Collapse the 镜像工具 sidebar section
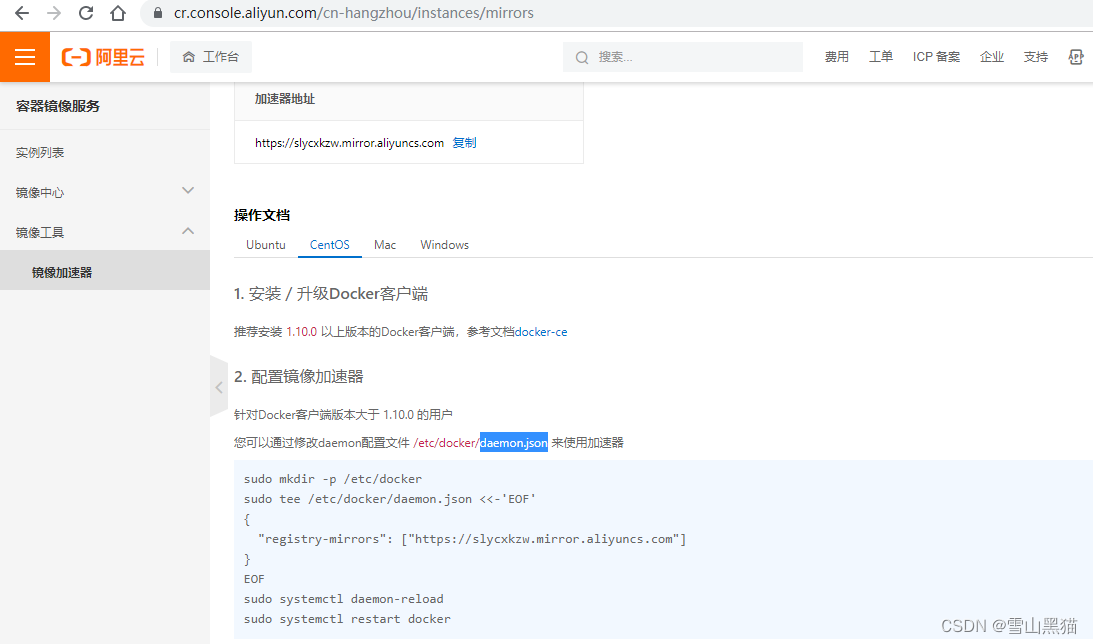 tap(105, 232)
